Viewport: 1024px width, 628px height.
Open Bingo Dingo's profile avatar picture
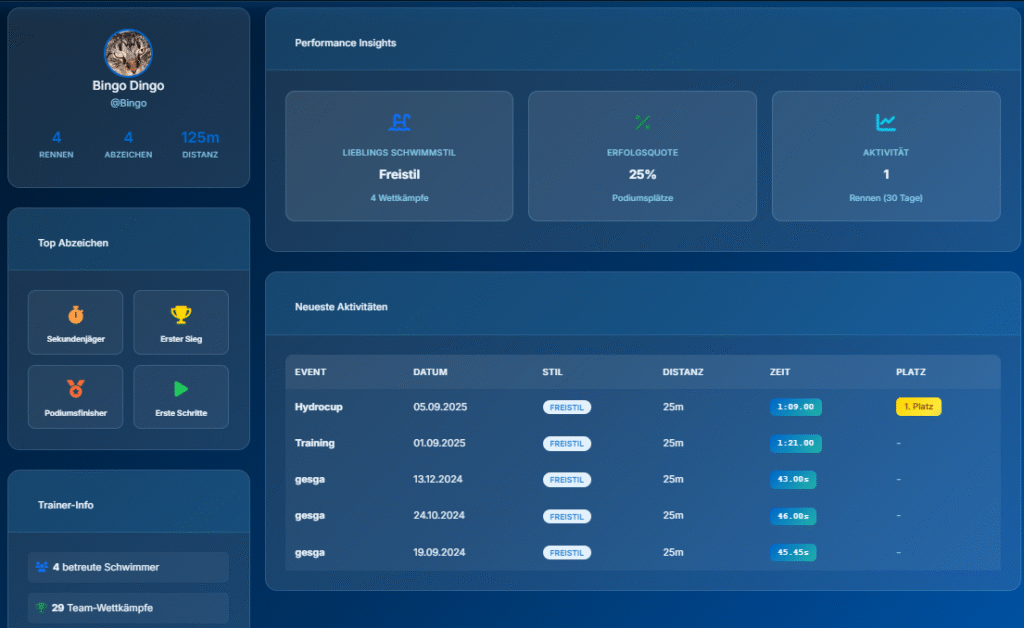coord(128,53)
